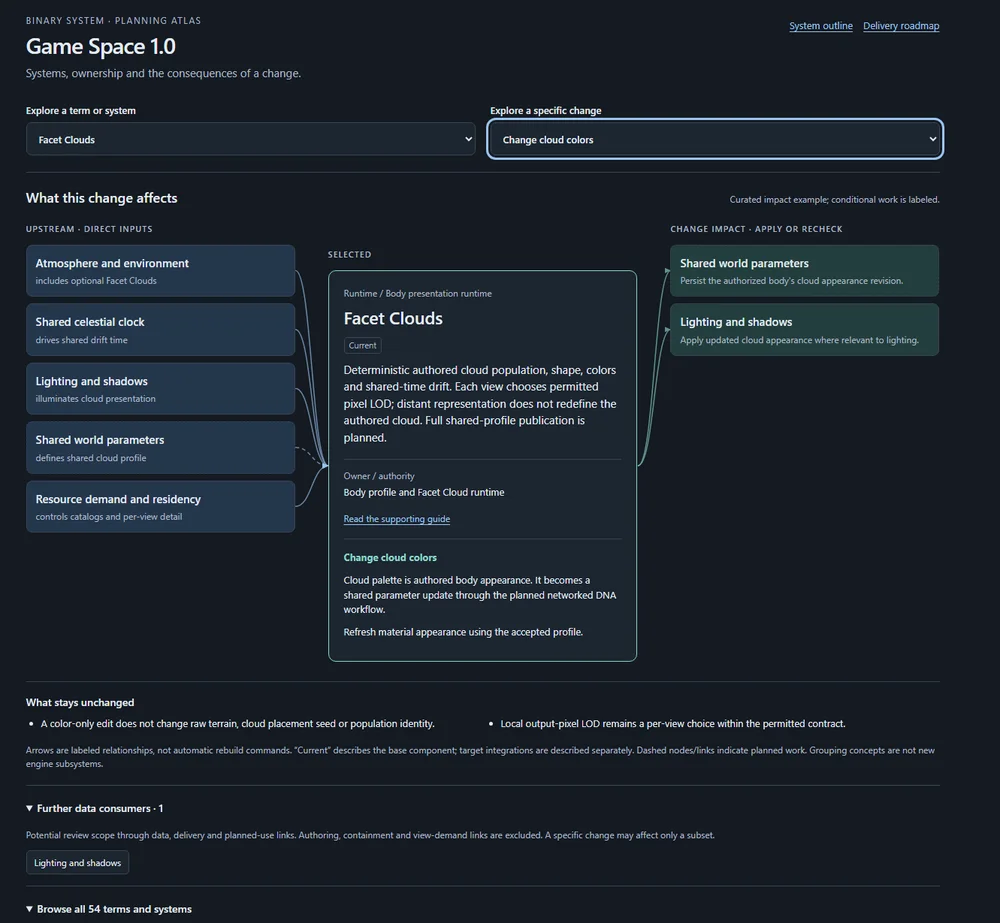Follow the Read the supporting guide link
The width and height of the screenshot is (1000, 923).
[x=397, y=519]
